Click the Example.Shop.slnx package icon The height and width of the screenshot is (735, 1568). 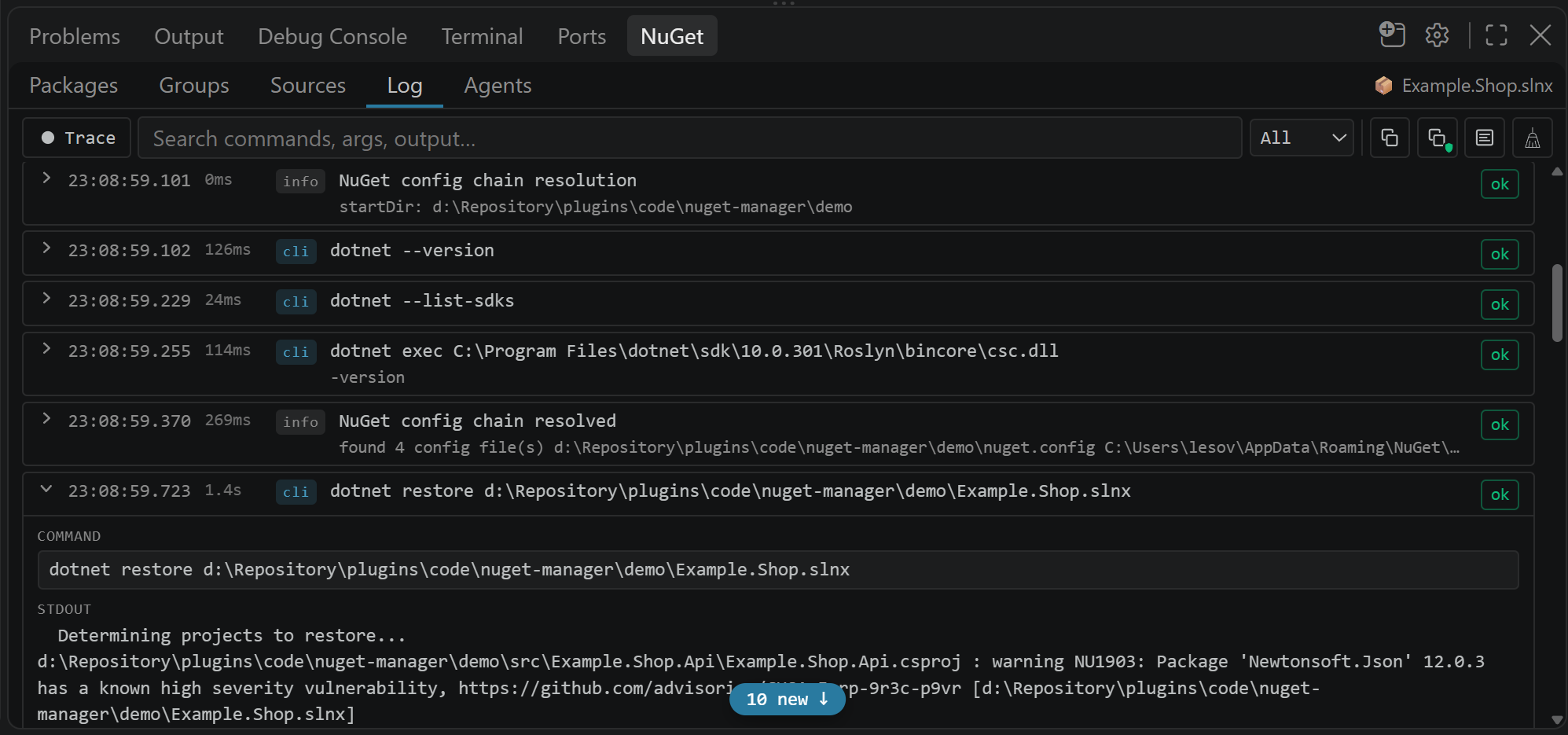click(x=1384, y=86)
